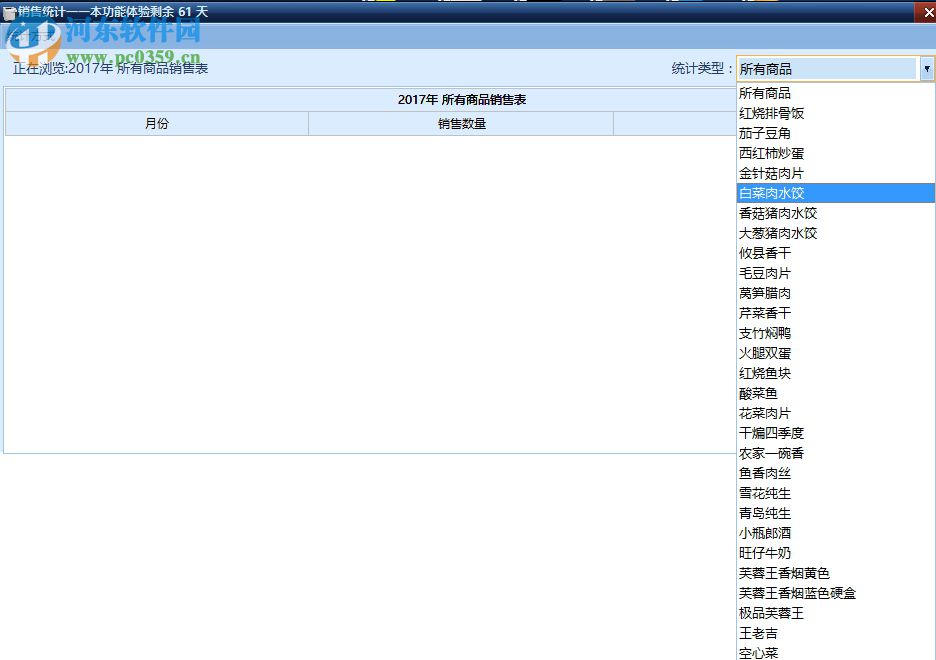936x660 pixels.
Task: Pick 青岛纯生 from the list
Action: coord(836,513)
